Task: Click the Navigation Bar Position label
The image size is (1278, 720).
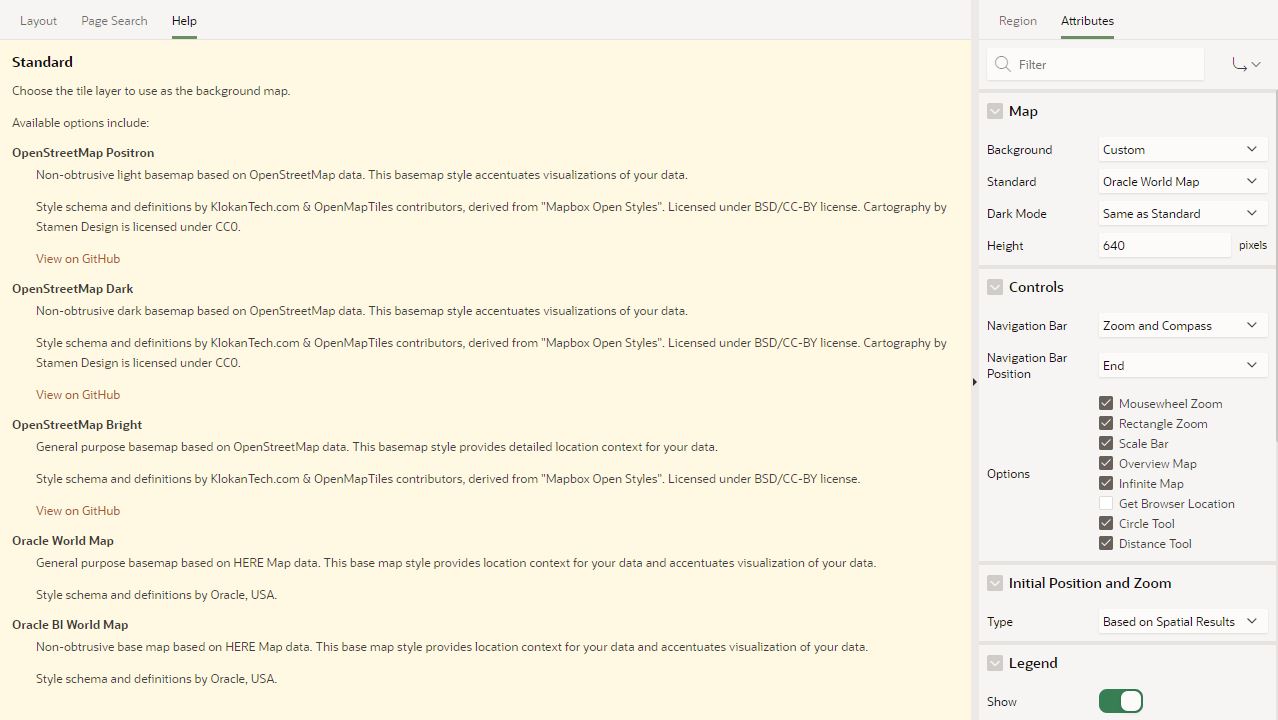Action: [1027, 365]
